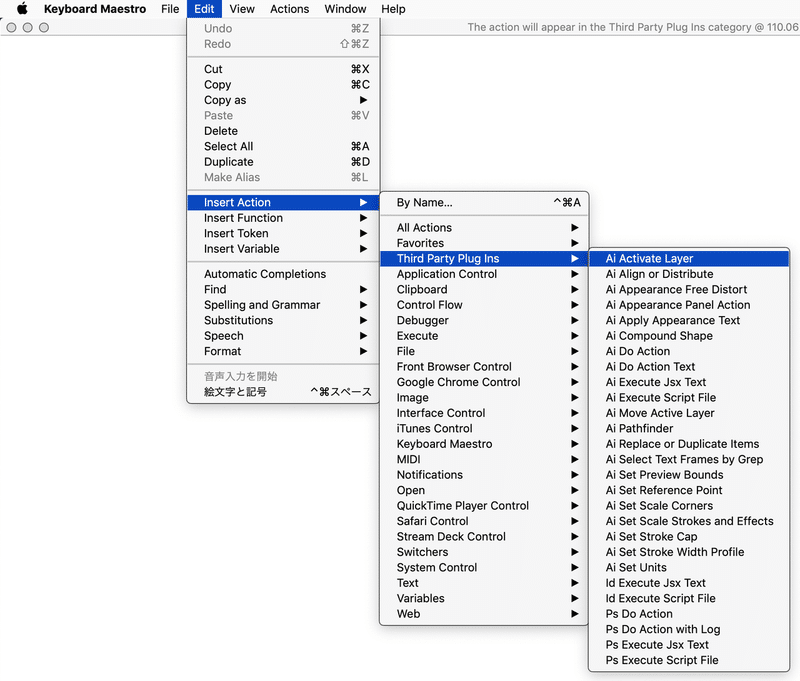The height and width of the screenshot is (681, 800).
Task: Insert the Ai Execute Script File action
Action: tap(689, 397)
